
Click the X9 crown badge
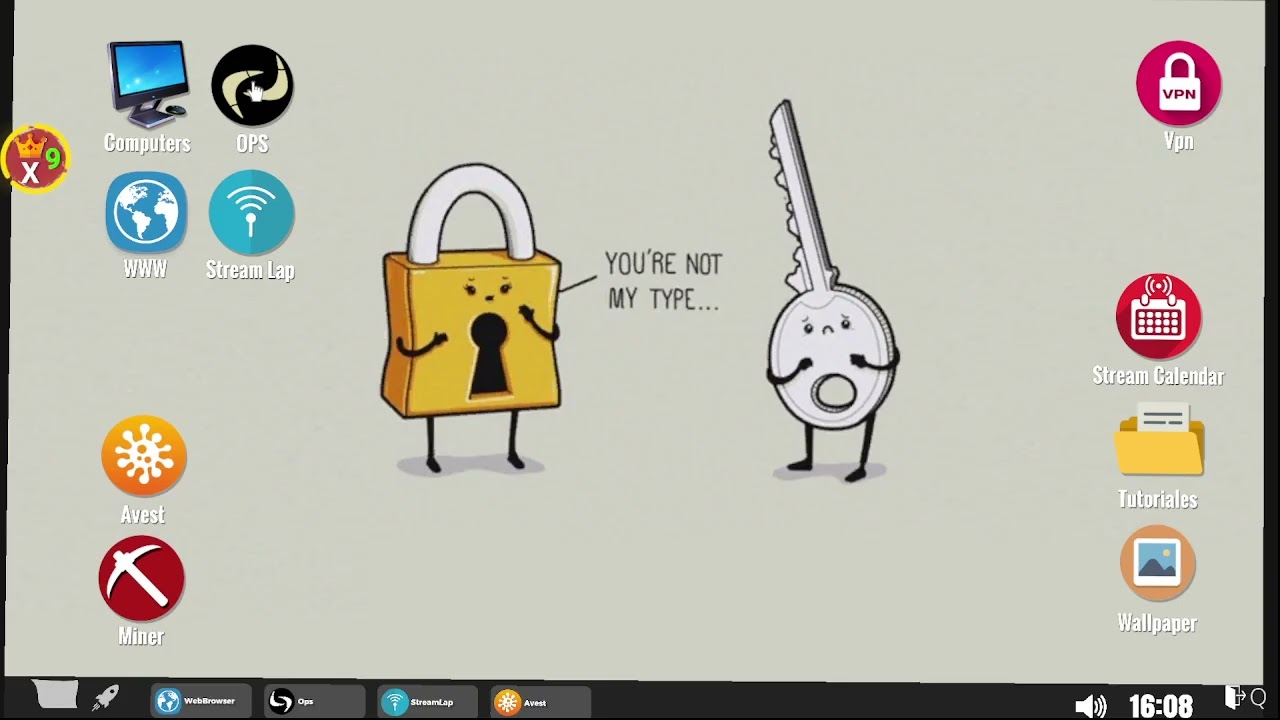pyautogui.click(x=36, y=160)
